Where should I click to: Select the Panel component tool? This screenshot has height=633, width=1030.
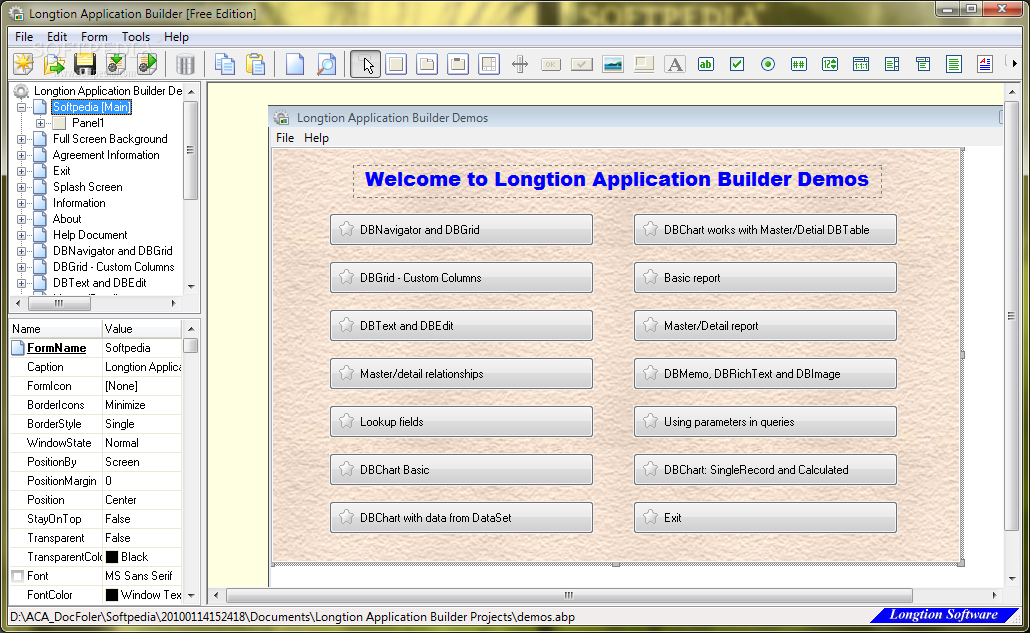(396, 64)
